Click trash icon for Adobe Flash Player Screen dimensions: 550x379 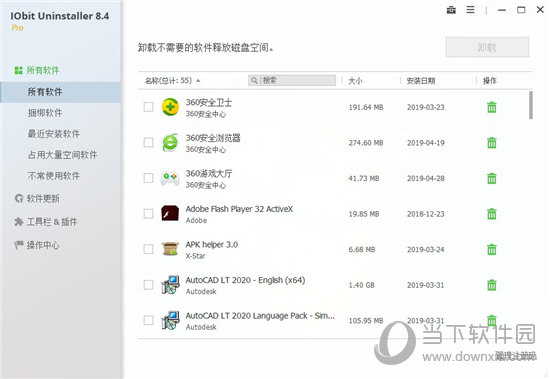coord(492,214)
